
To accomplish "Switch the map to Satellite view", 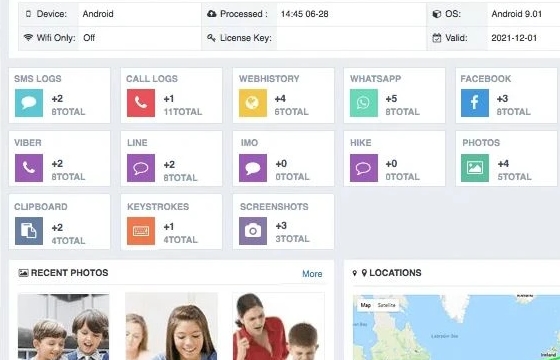I will (386, 305).
